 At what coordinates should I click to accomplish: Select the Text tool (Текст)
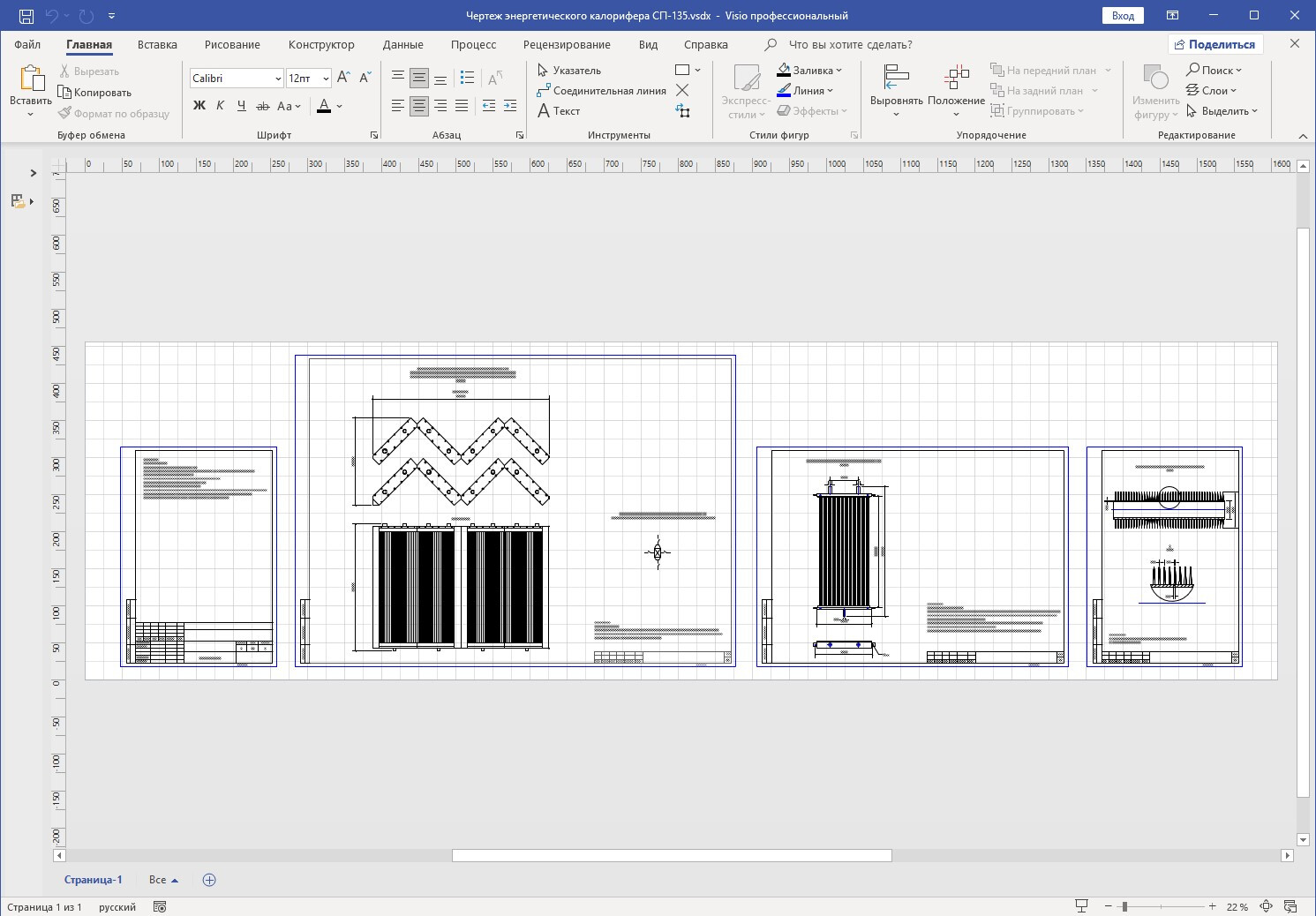tap(559, 111)
